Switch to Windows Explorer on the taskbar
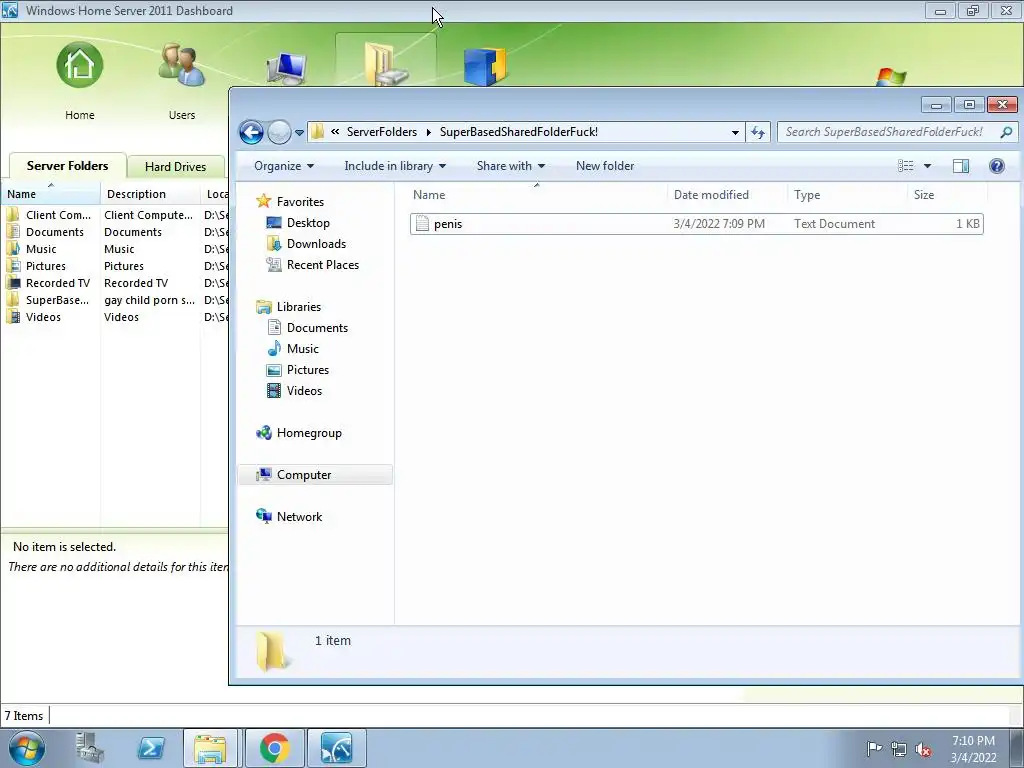Screen dimensions: 1024x768 tap(210, 748)
